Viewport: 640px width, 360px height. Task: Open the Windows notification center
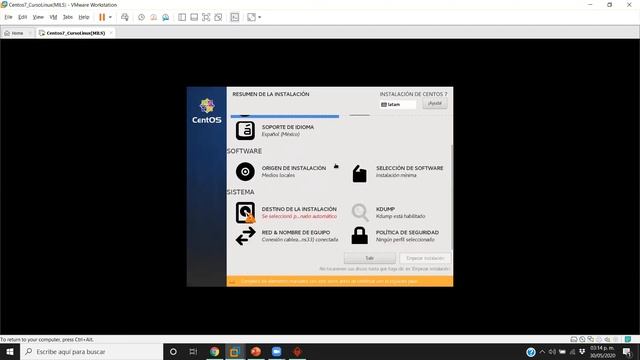[627, 351]
